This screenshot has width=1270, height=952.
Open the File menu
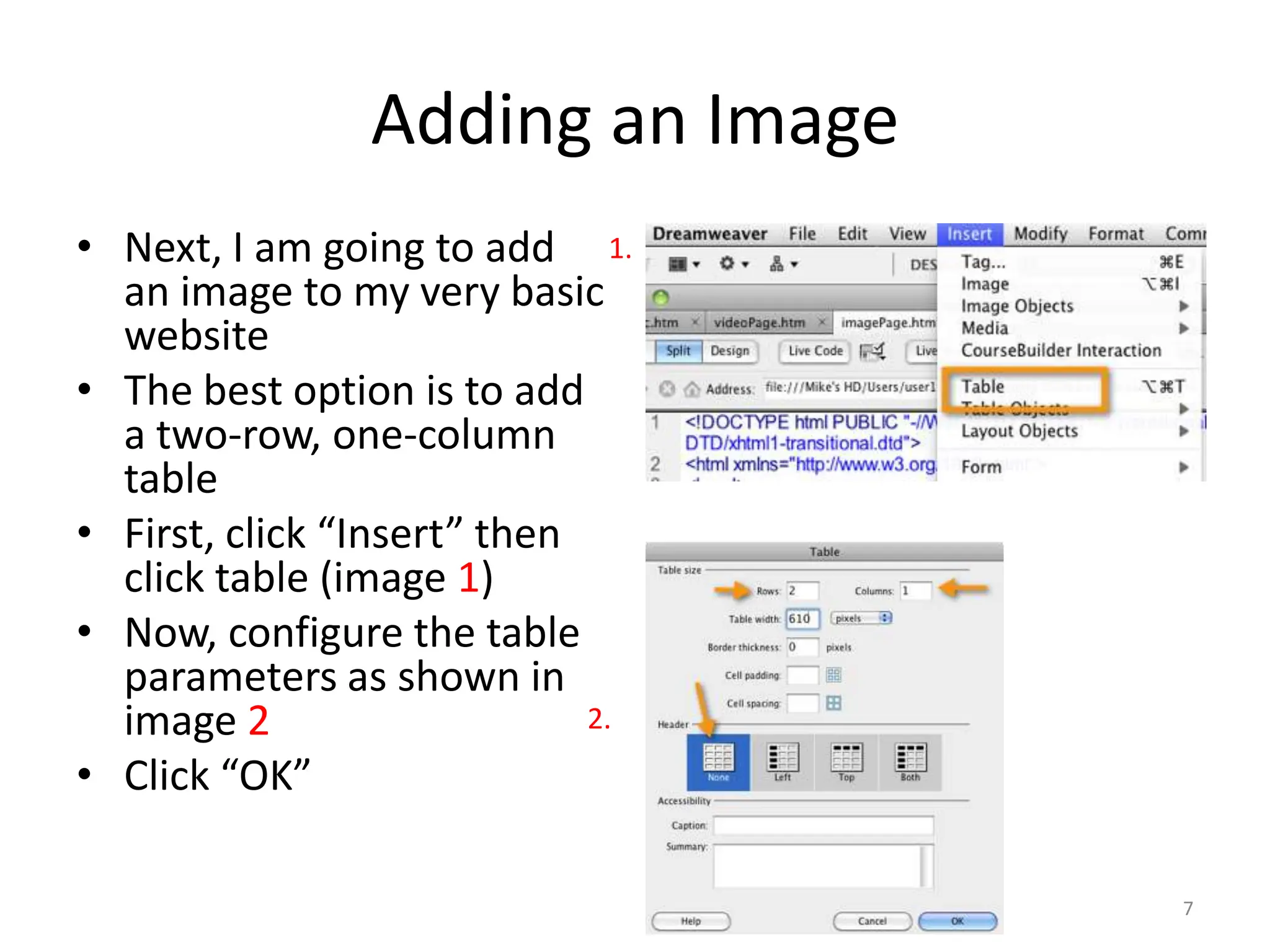click(x=802, y=234)
